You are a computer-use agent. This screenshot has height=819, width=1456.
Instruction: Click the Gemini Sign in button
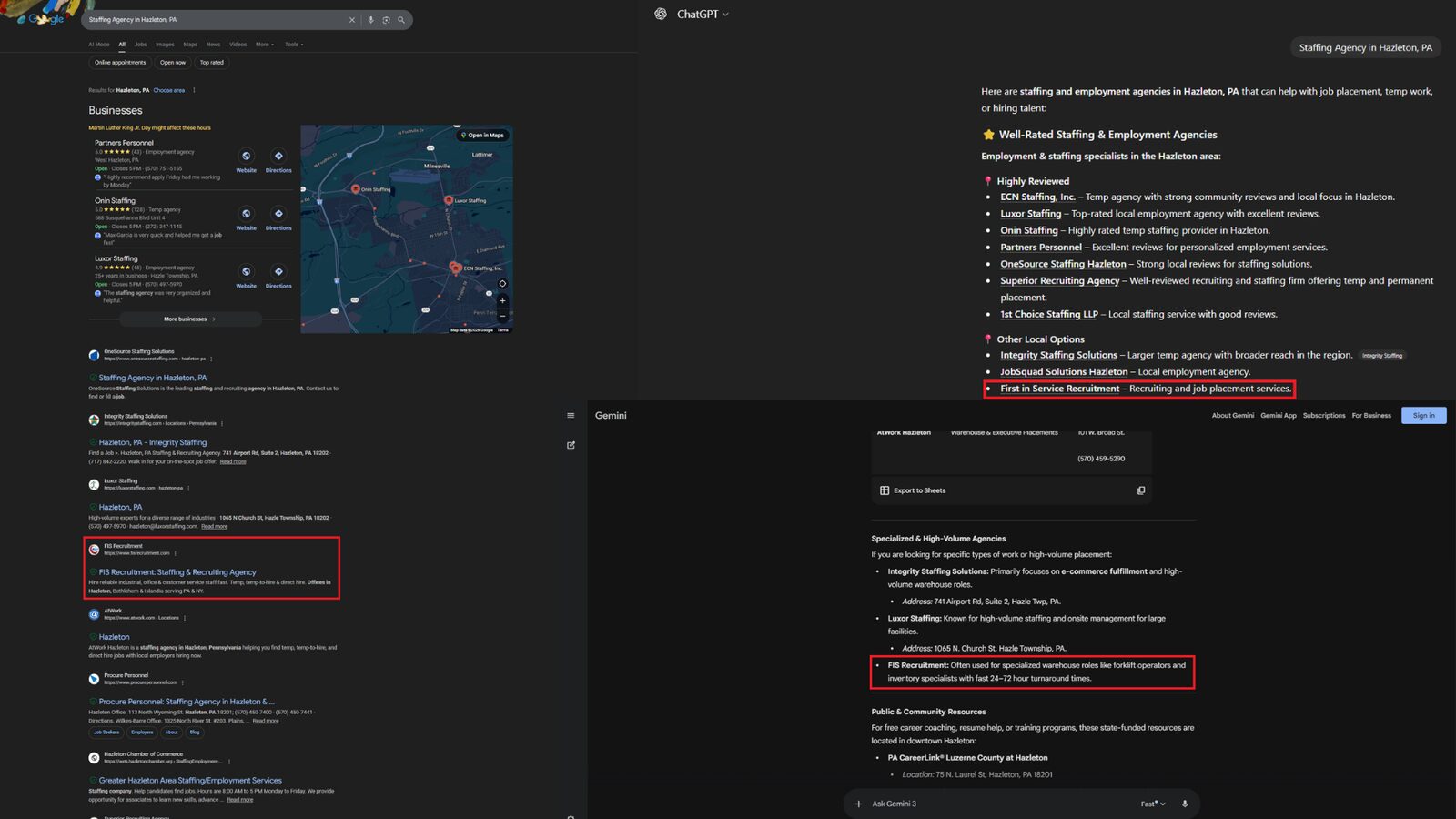click(x=1424, y=416)
